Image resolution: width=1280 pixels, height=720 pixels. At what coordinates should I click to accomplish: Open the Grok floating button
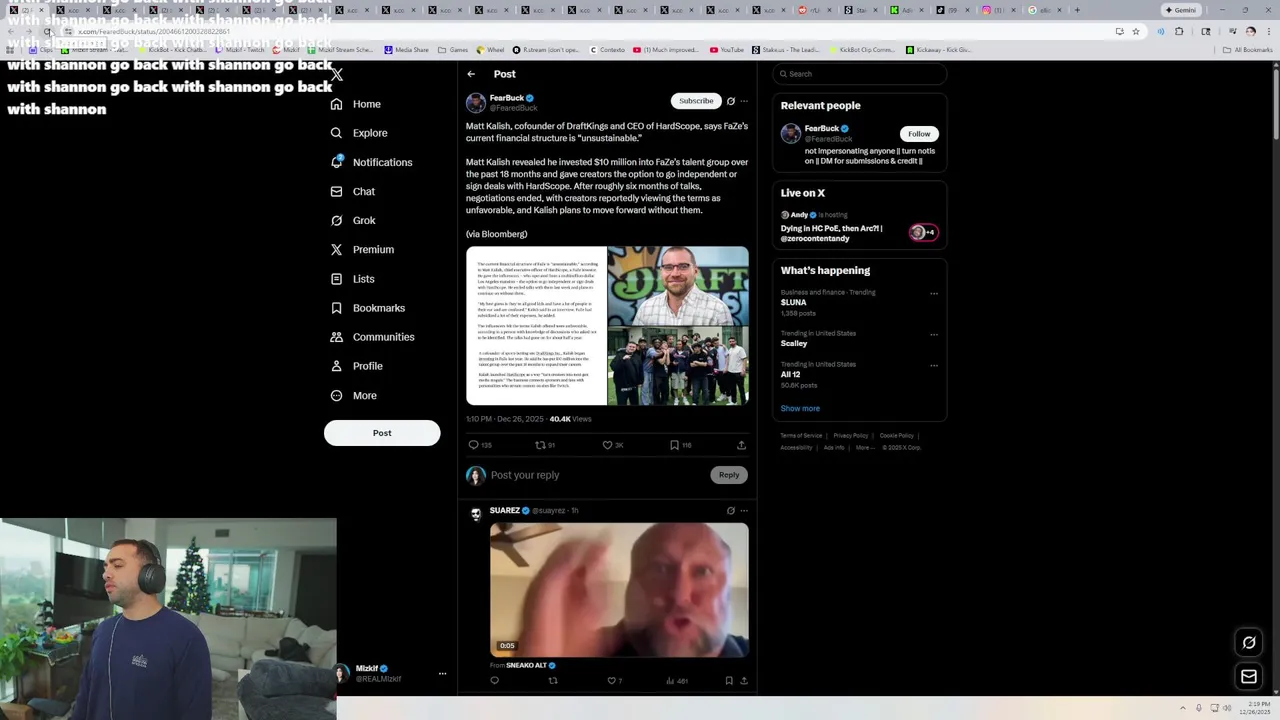pyautogui.click(x=1249, y=643)
